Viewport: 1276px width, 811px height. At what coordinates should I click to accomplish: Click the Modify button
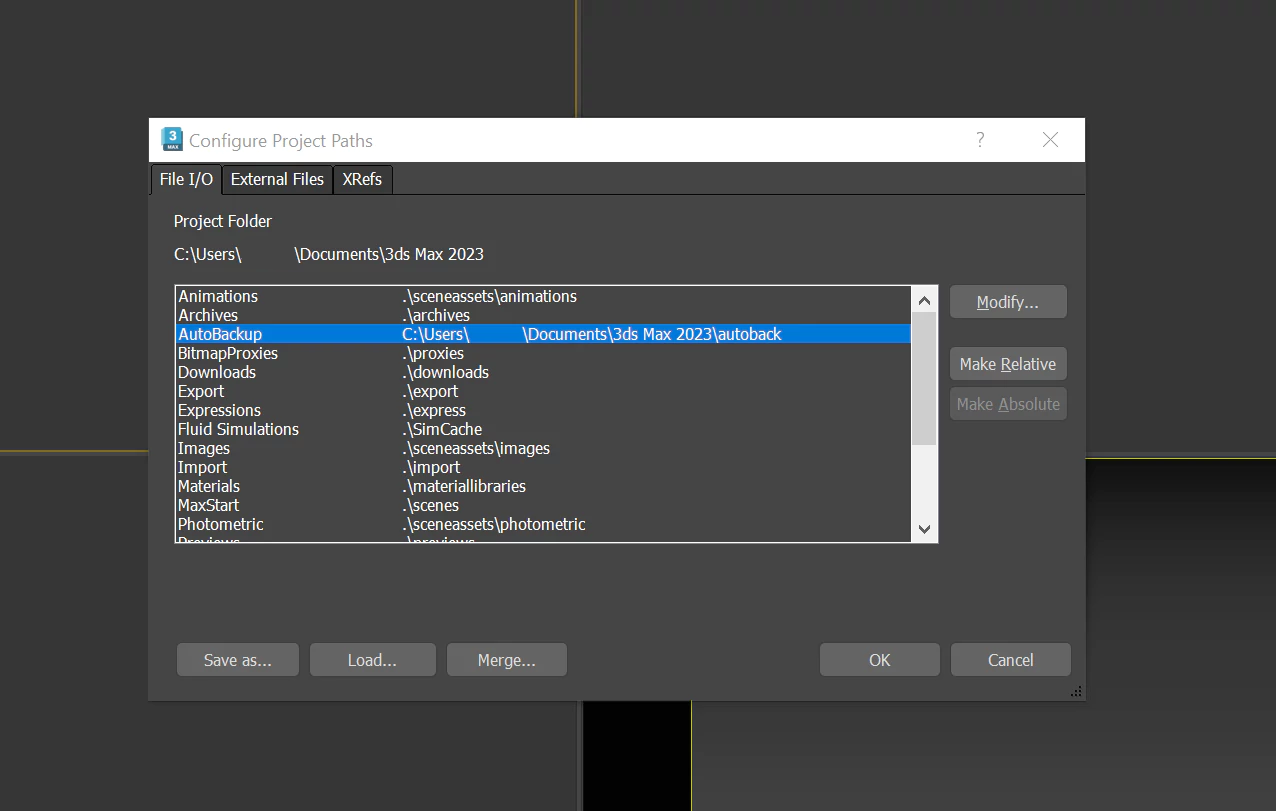1007,301
